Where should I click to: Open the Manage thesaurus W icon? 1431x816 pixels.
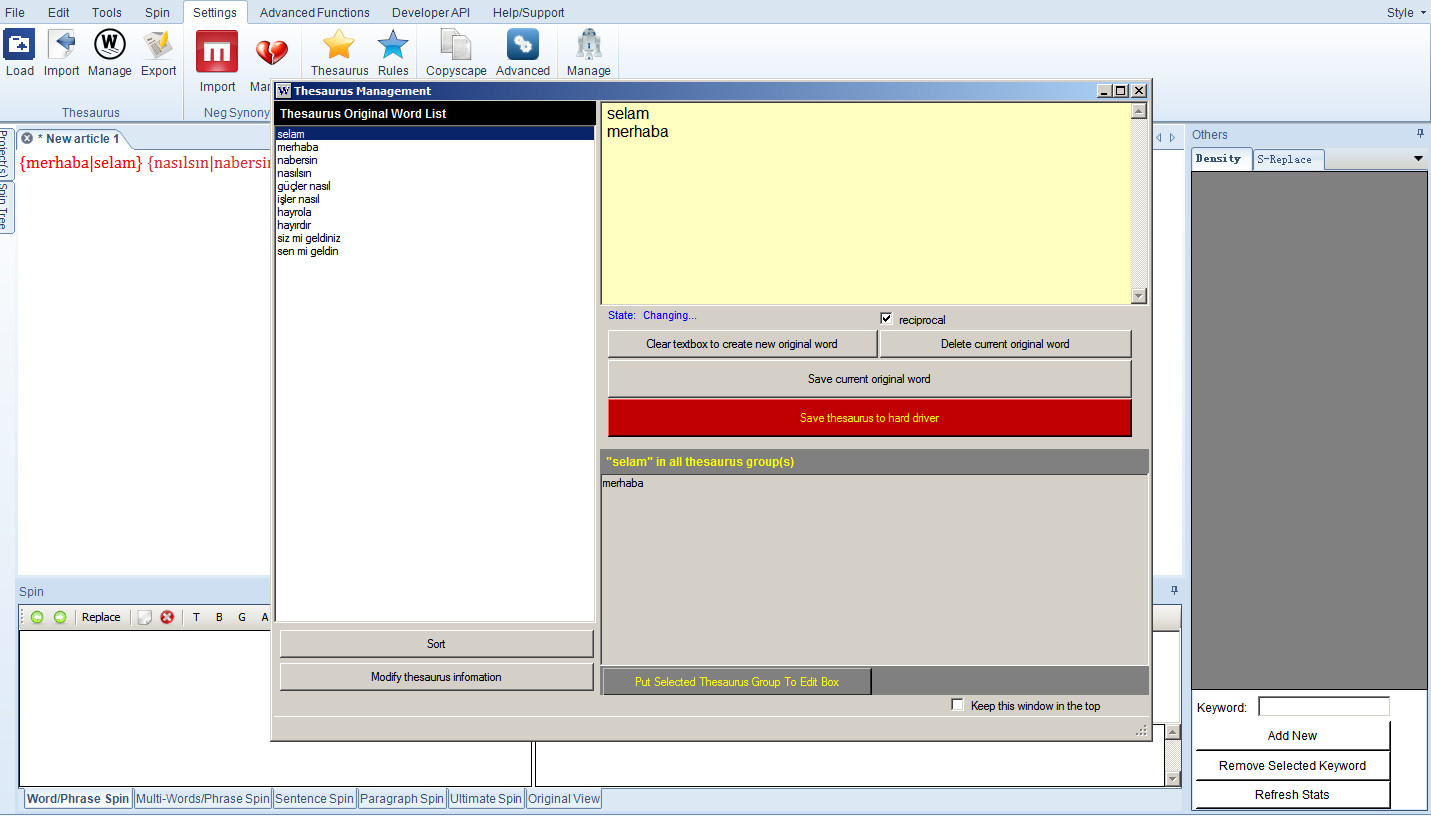(x=109, y=46)
